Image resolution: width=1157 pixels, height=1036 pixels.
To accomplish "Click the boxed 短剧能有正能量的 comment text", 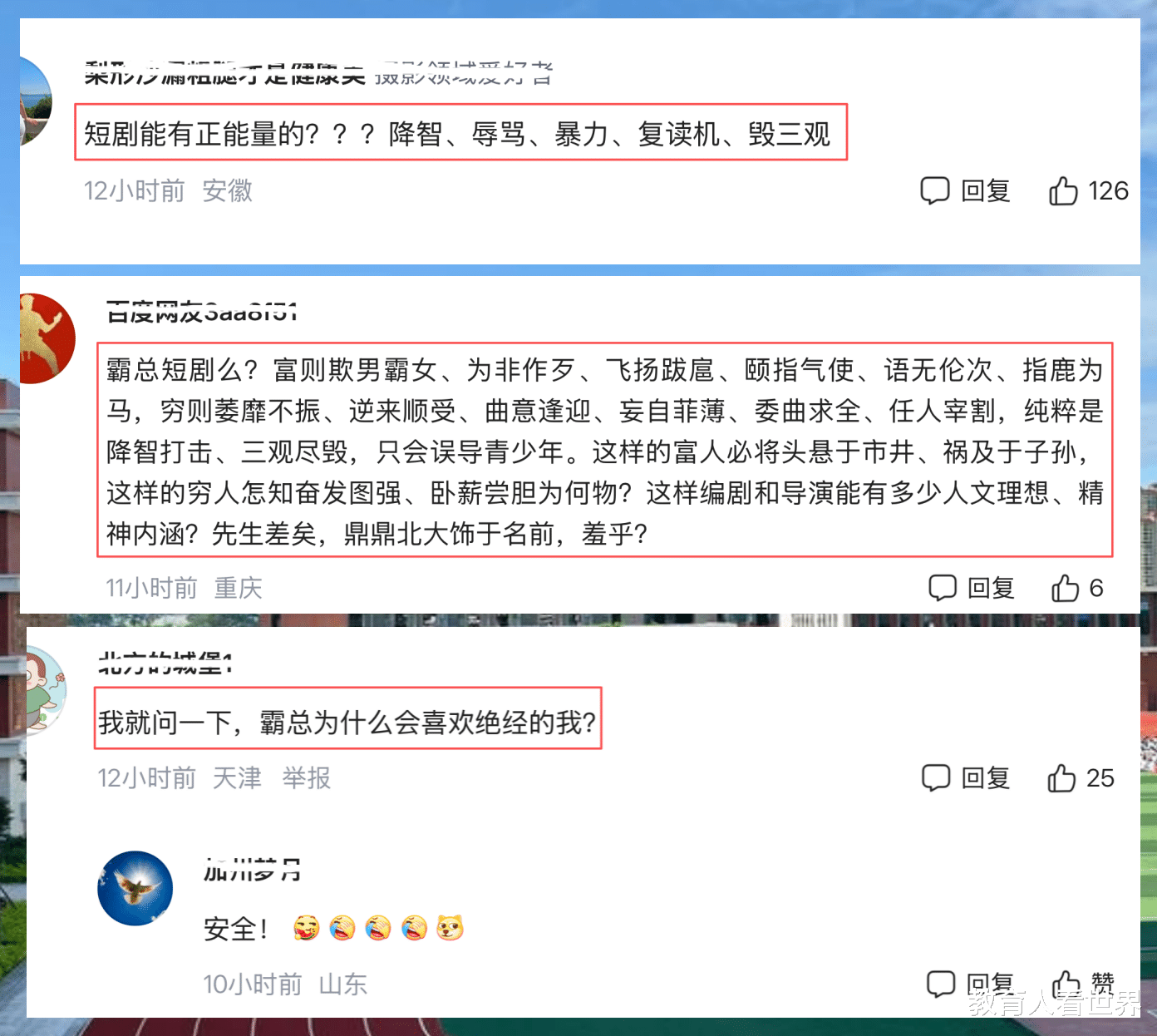I will click(x=460, y=132).
